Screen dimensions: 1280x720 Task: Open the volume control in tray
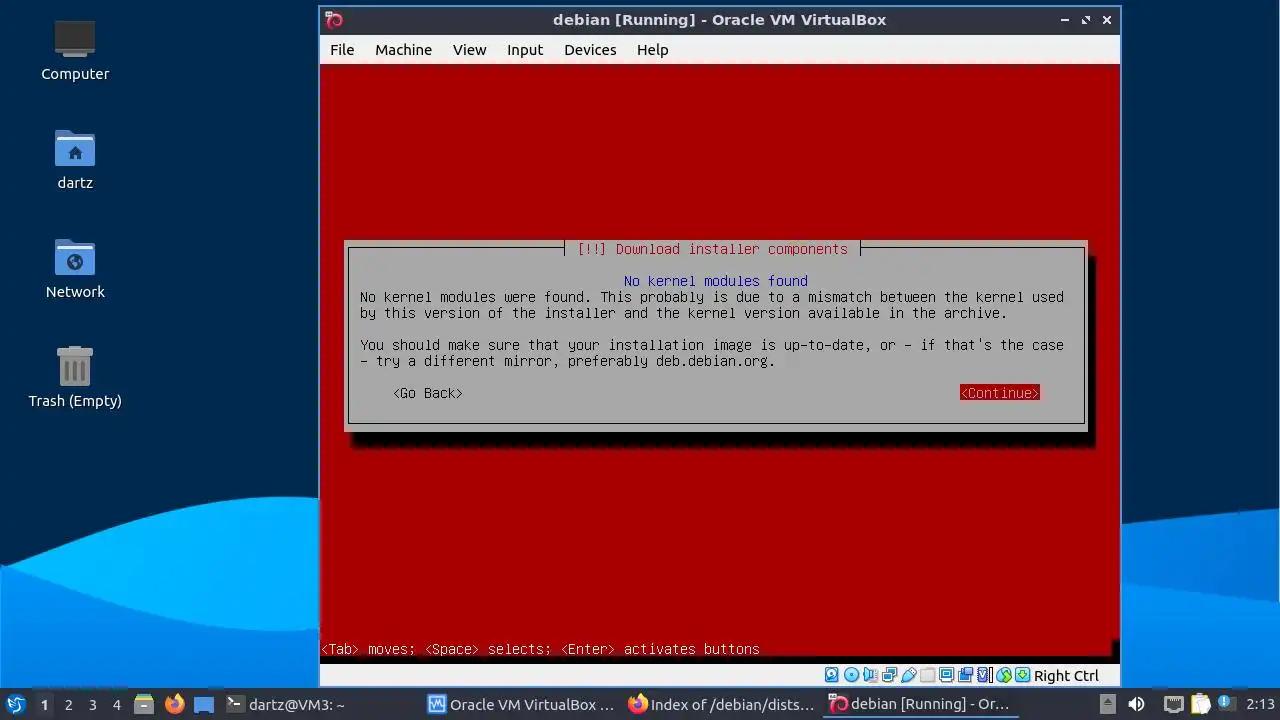click(x=1136, y=704)
